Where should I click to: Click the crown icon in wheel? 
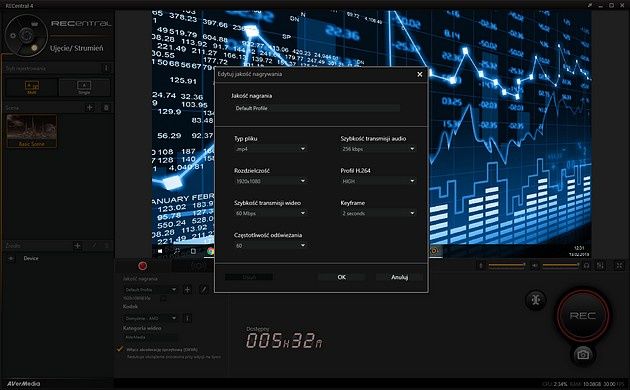pyautogui.click(x=35, y=24)
